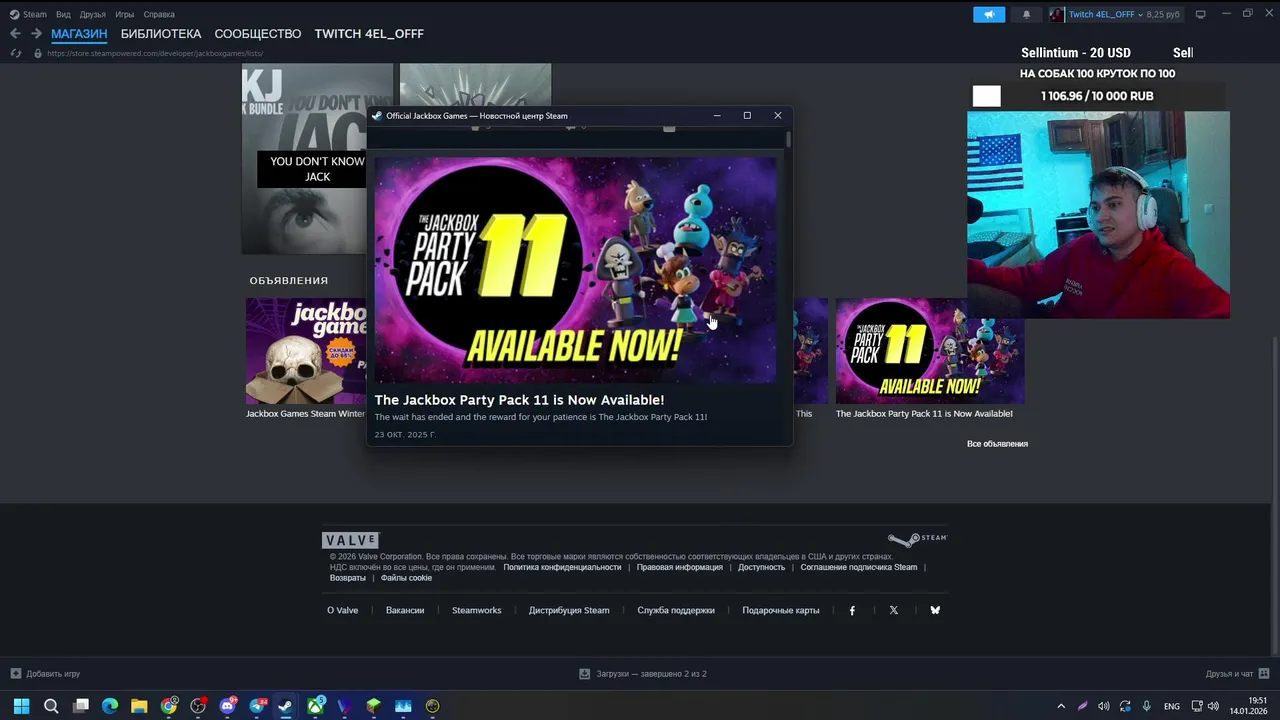Screen dimensions: 1280x720
Task: Switch to the БИБЛИОТЕКА tab
Action: coord(161,33)
